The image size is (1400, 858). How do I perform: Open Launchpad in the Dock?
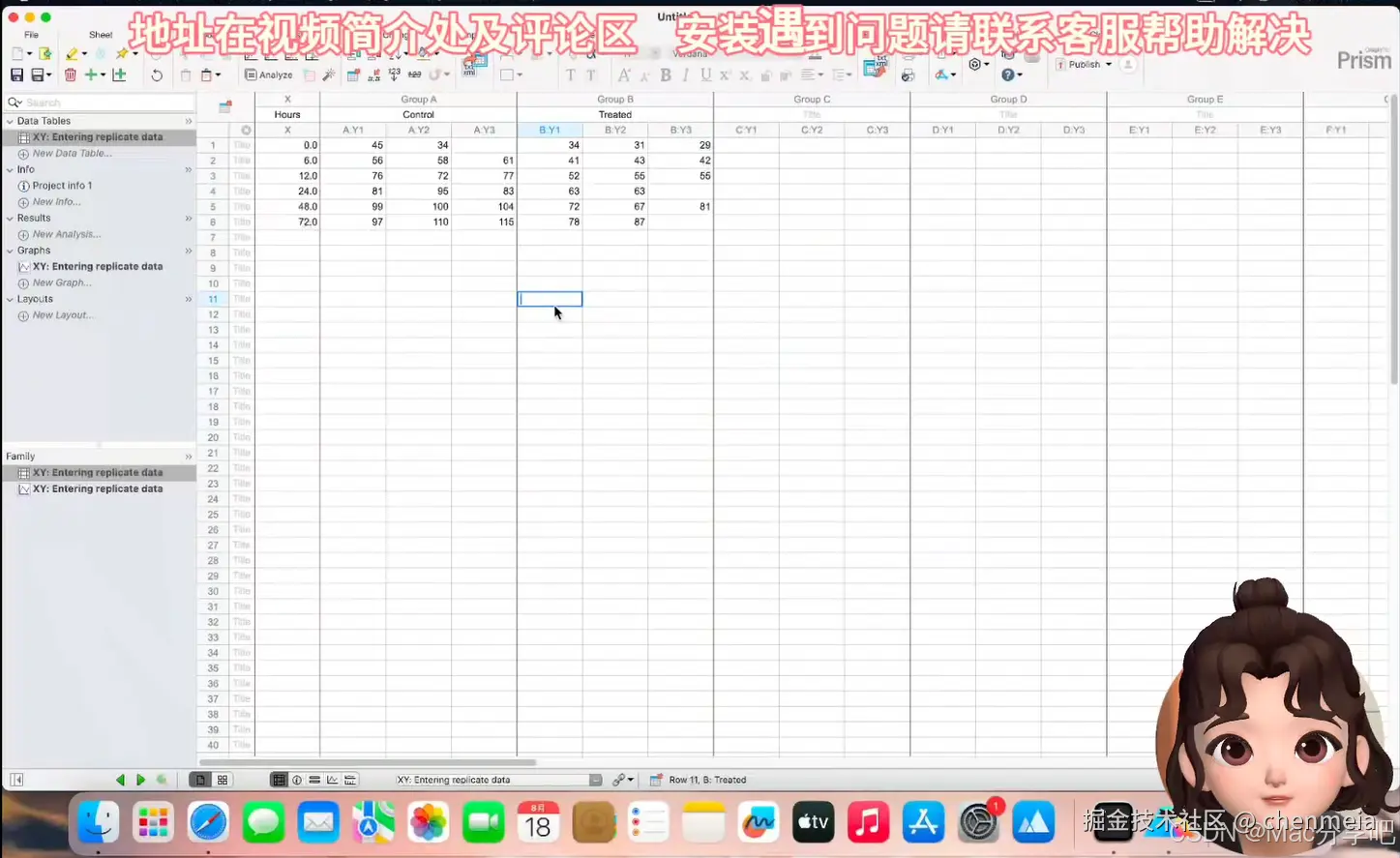153,822
